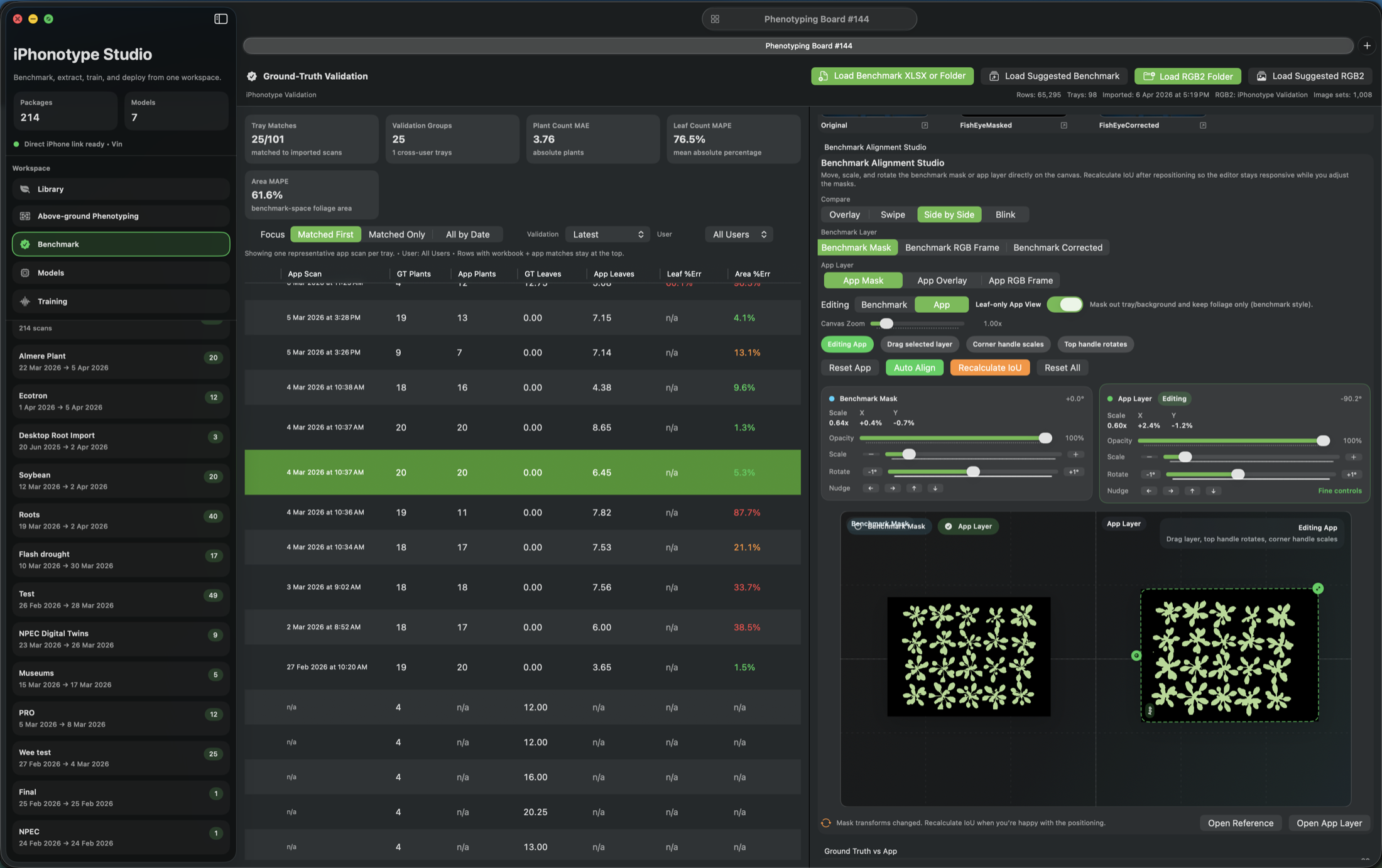Expand the Original image panel
The height and width of the screenshot is (868, 1382).
click(925, 125)
